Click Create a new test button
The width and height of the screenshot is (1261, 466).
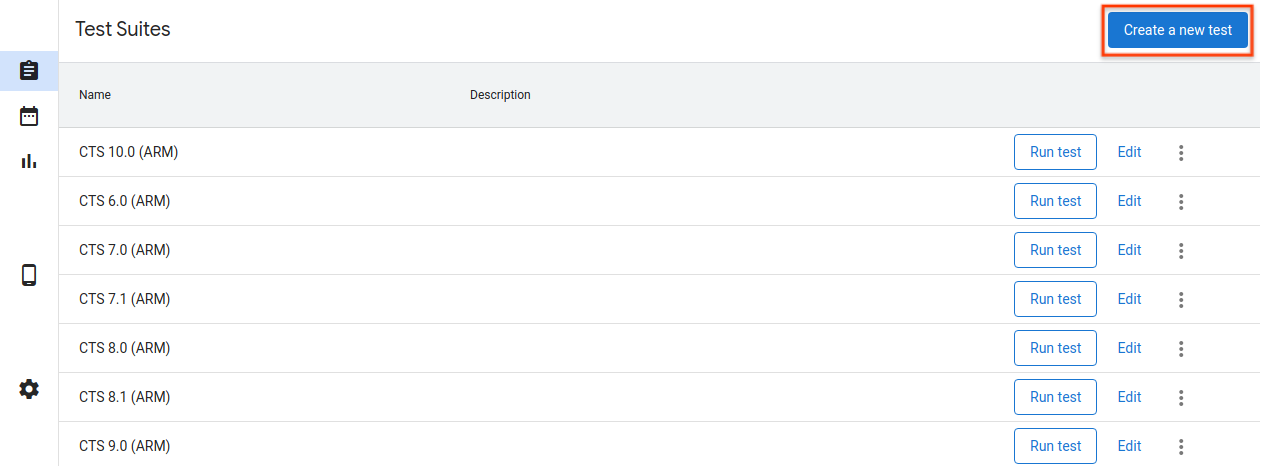(1177, 30)
